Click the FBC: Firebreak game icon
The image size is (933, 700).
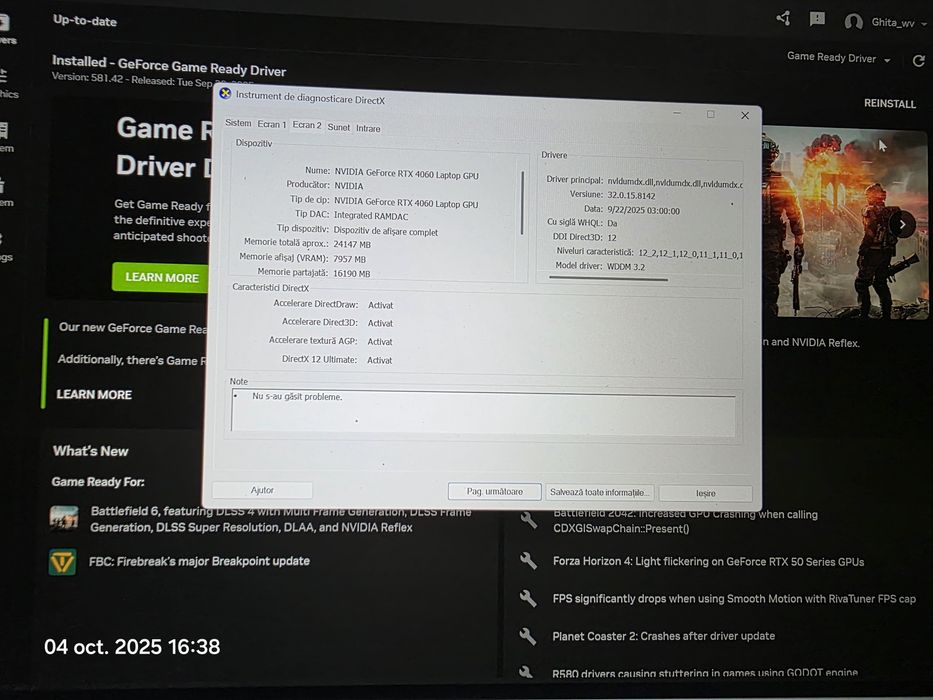click(x=62, y=562)
